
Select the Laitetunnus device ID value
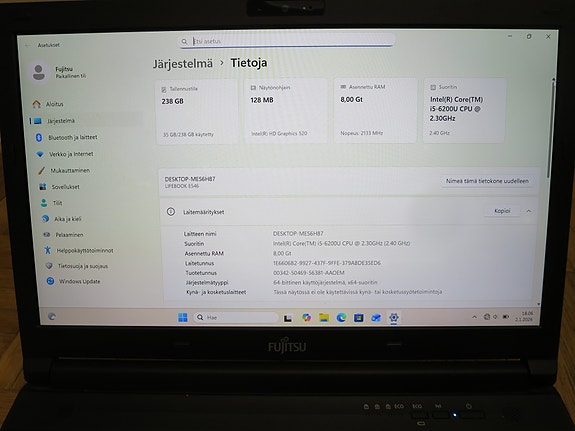(326, 263)
